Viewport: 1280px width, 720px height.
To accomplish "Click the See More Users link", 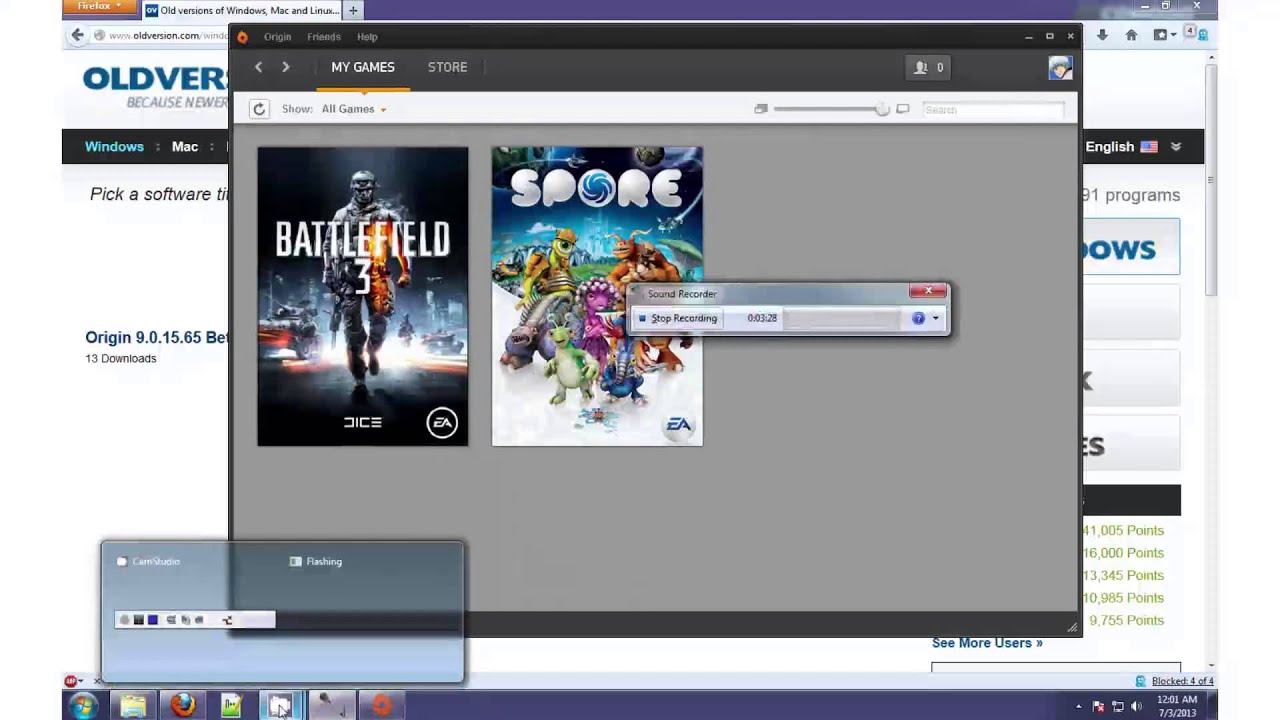I will point(987,643).
